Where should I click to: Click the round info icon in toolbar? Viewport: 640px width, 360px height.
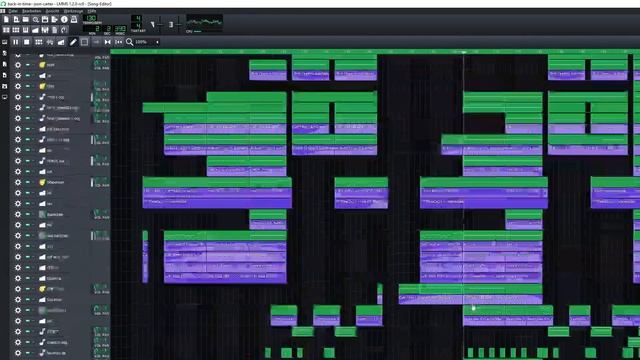point(64,19)
